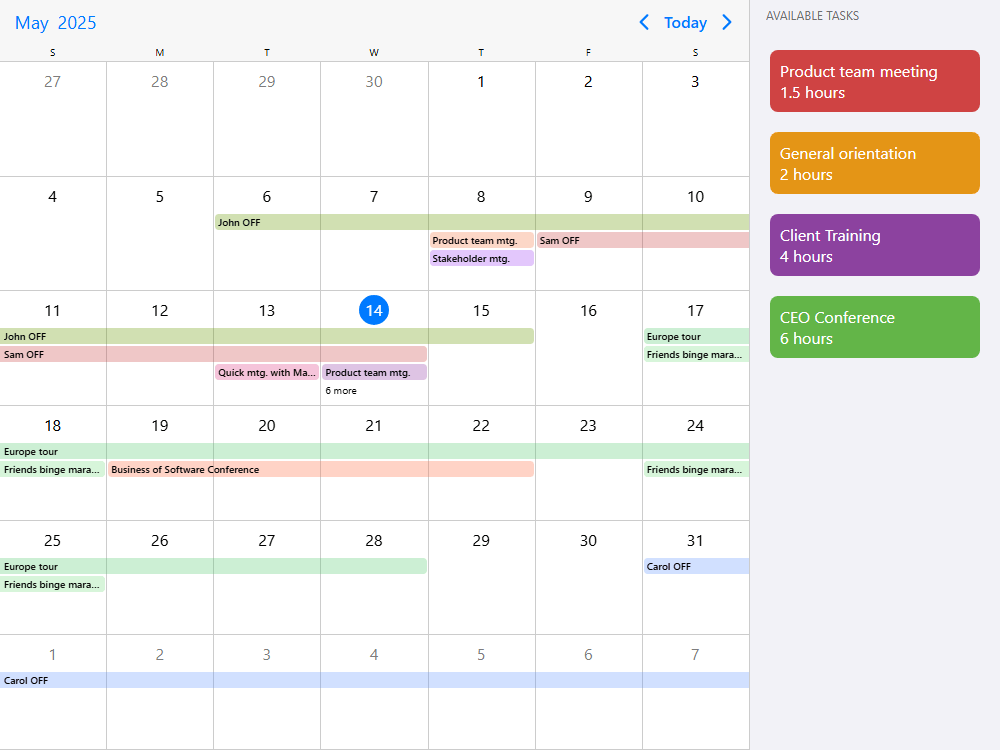1000x750 pixels.
Task: Select date May 26
Action: coord(159,541)
